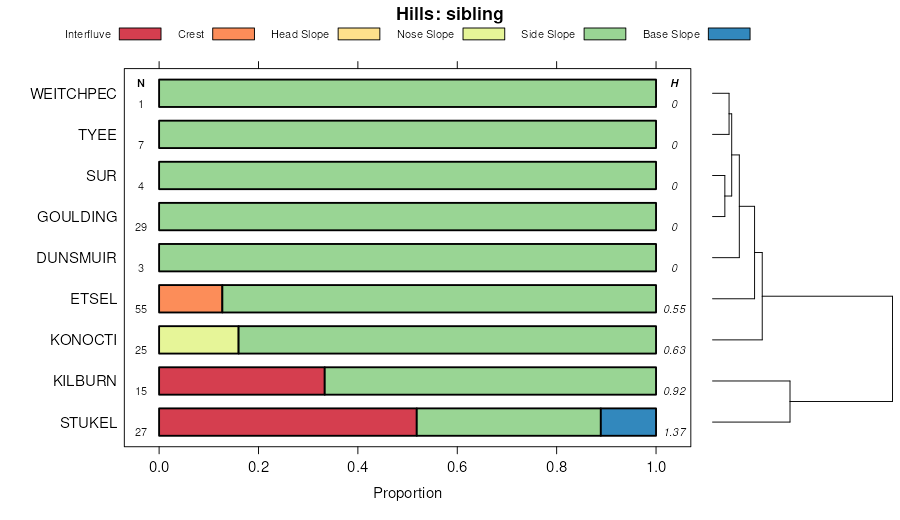The height and width of the screenshot is (520, 900).
Task: Click the orange Crest legend swatch
Action: tap(234, 34)
